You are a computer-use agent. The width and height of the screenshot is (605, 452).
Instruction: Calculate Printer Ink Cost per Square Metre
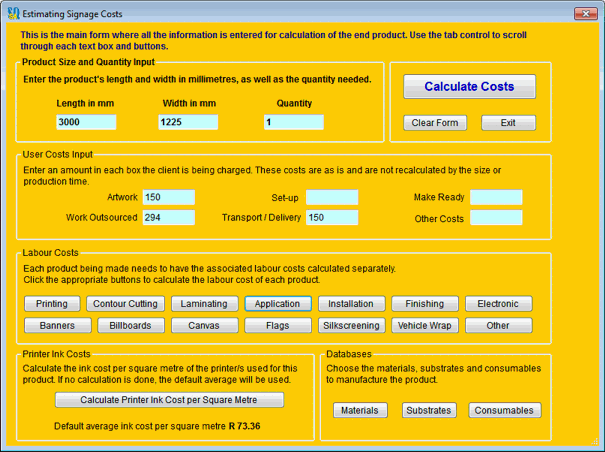point(169,400)
